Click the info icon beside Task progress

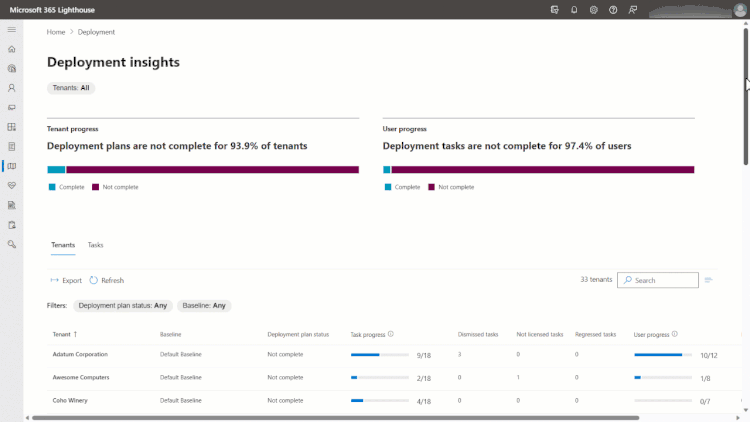click(391, 334)
